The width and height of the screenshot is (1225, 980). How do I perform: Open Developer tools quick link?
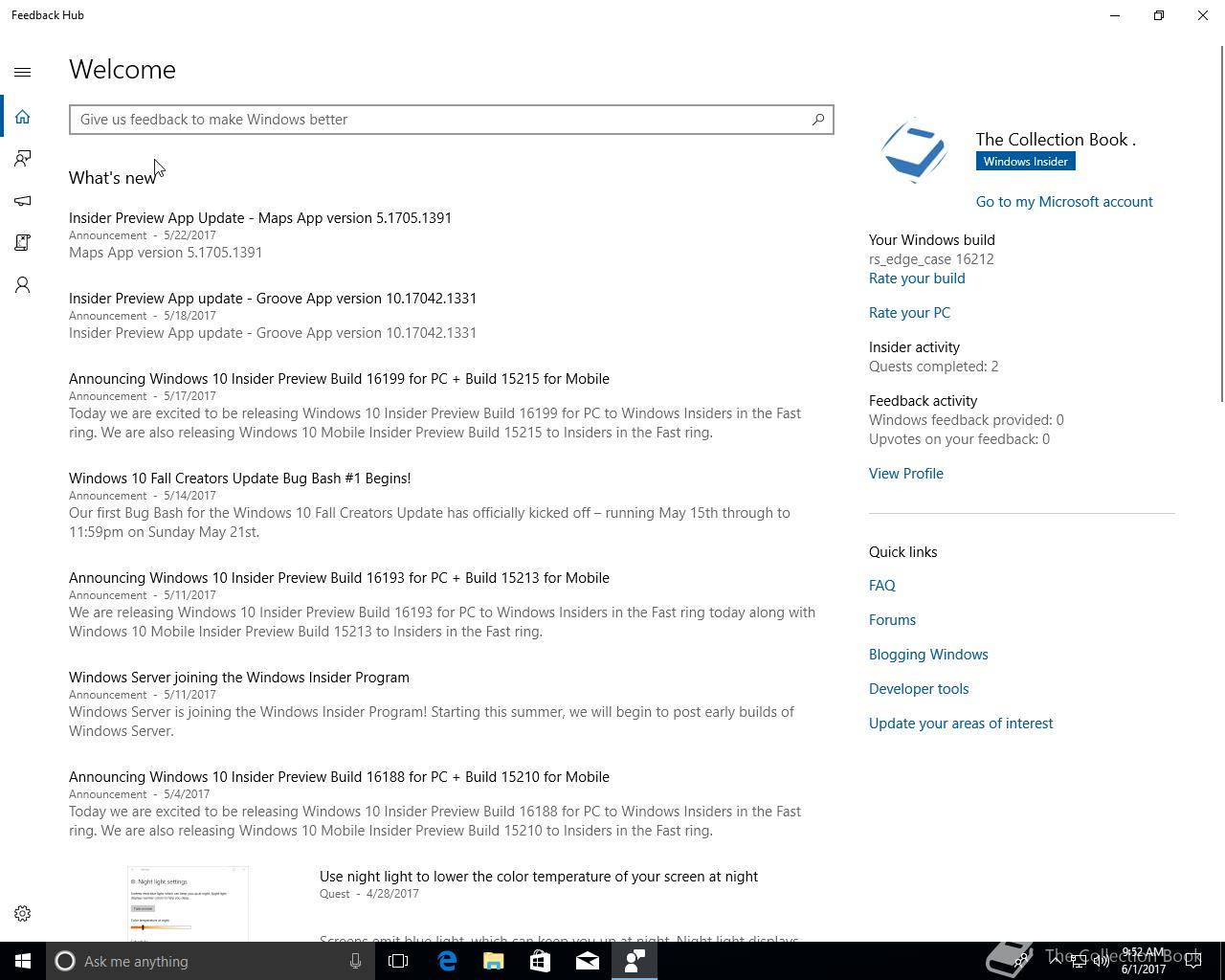pos(919,689)
